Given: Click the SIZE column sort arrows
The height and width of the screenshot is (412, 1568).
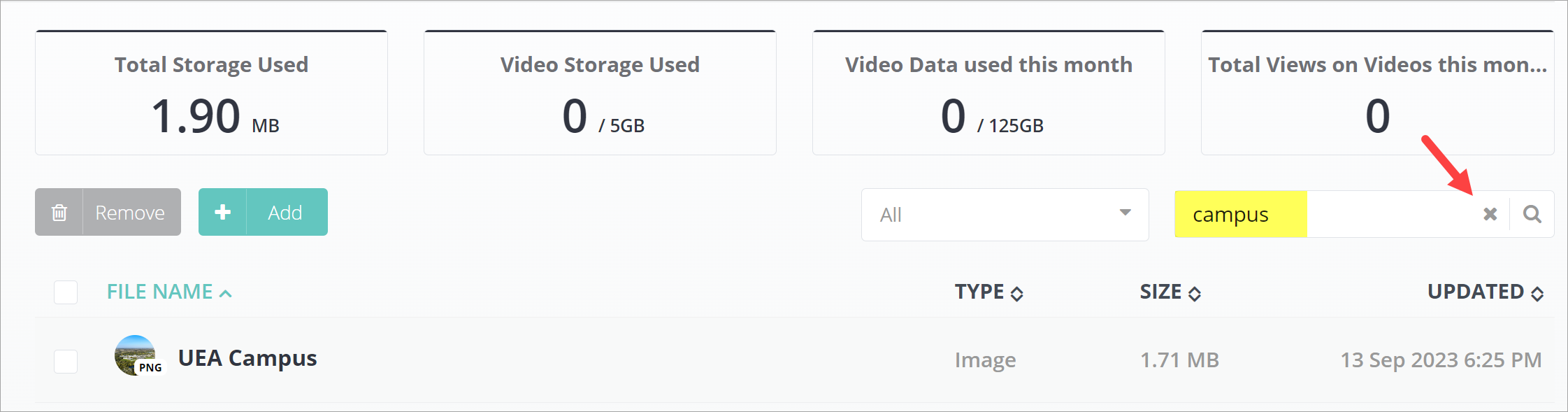Looking at the screenshot, I should (x=1195, y=294).
